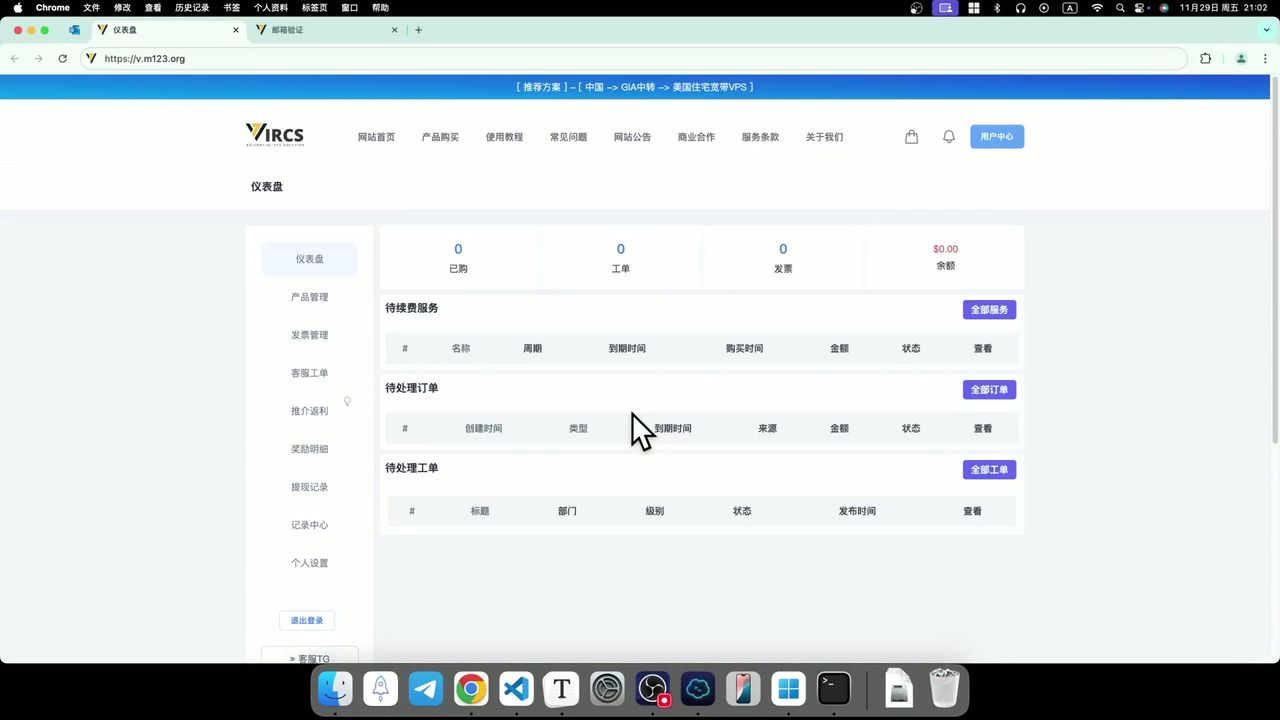Open Terminal from the Dock
Viewport: 1280px width, 720px height.
coord(833,688)
